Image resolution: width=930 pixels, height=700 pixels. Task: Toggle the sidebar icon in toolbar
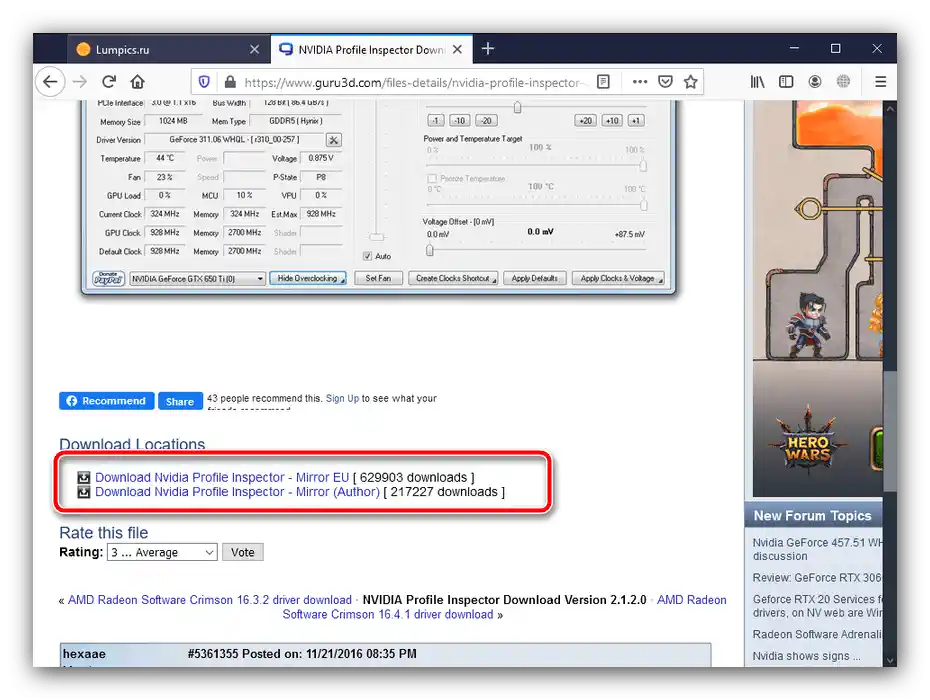click(786, 82)
